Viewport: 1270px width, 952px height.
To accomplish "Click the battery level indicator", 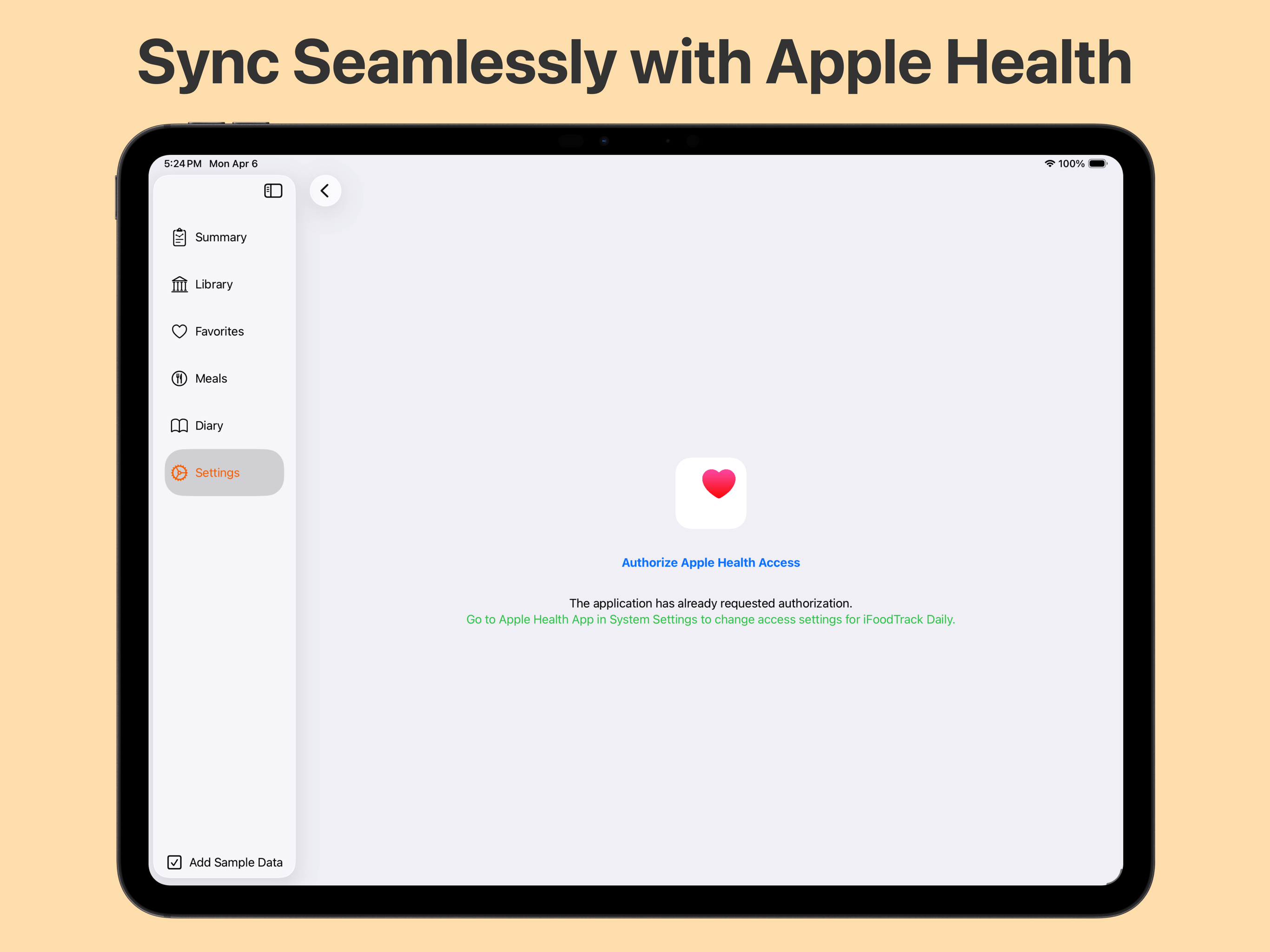I will (1098, 163).
